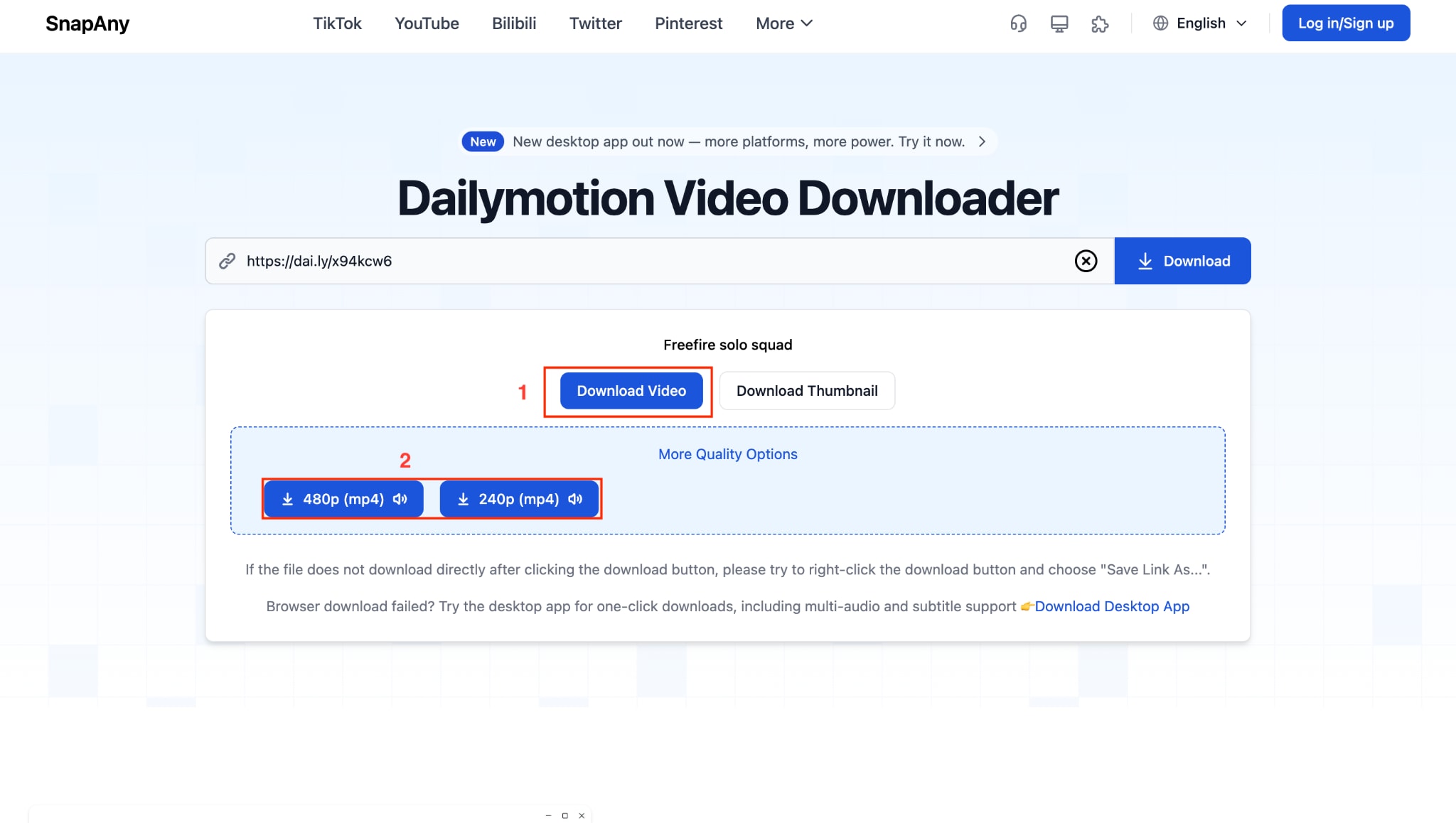Viewport: 1456px width, 823px height.
Task: Expand the new desktop app announcement arrow
Action: [983, 141]
